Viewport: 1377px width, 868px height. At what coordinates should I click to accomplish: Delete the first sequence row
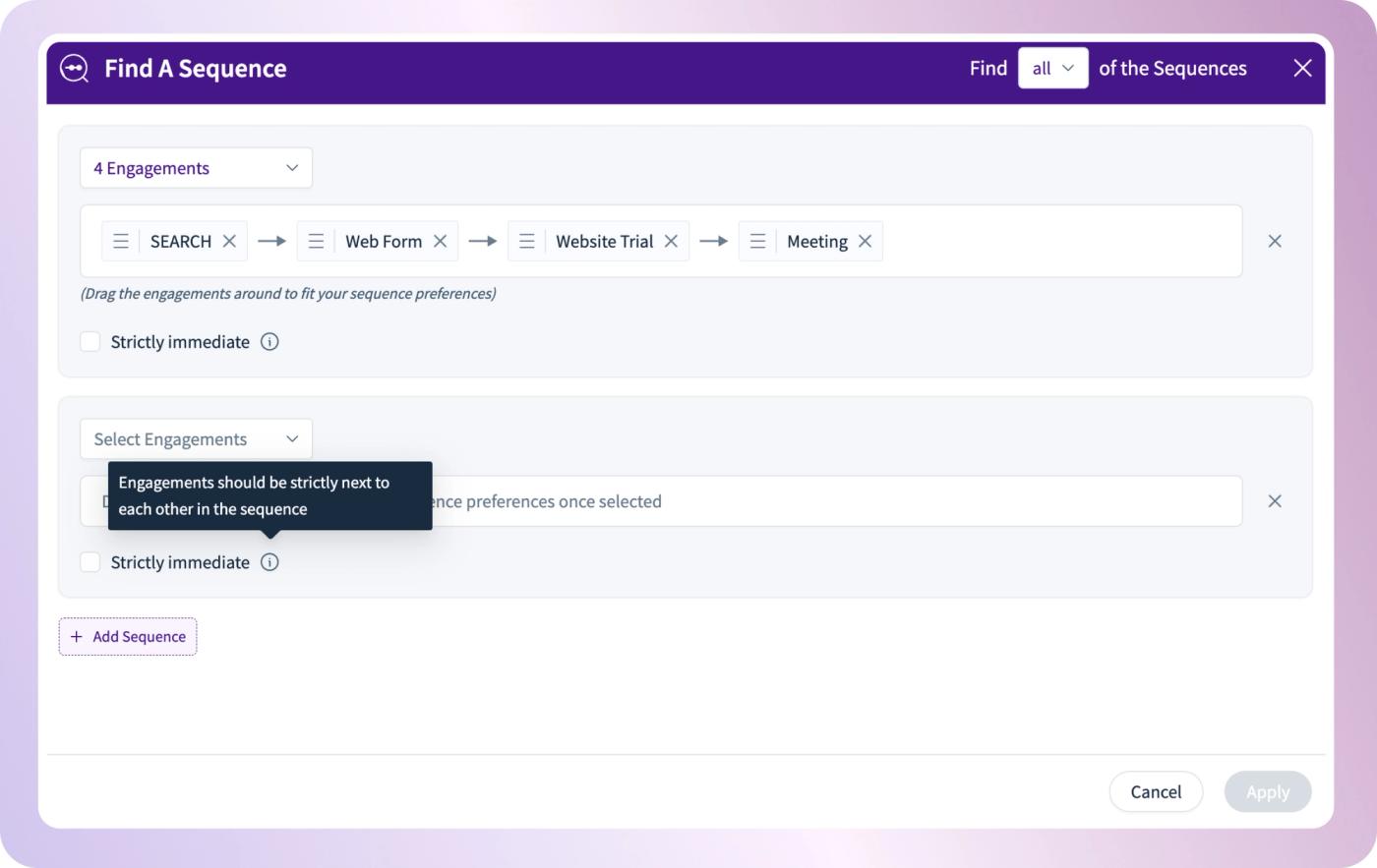click(1275, 241)
